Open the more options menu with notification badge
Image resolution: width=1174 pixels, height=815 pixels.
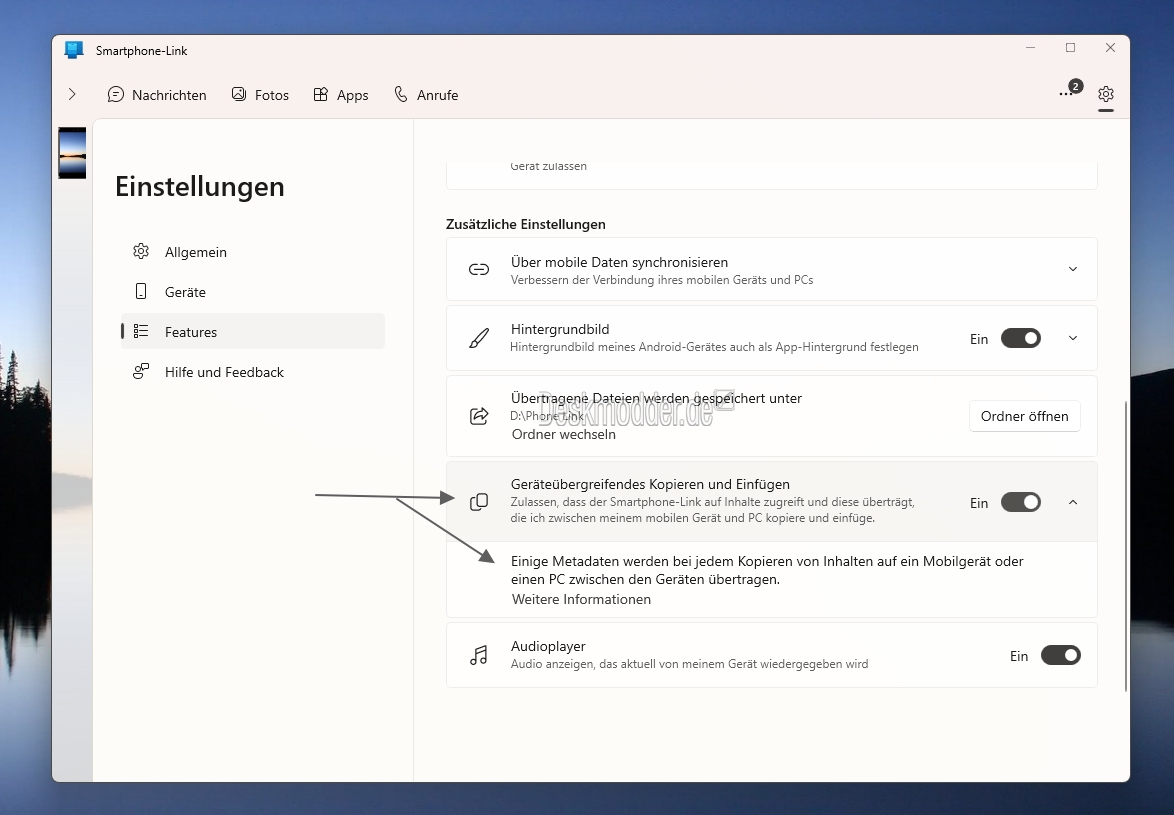[x=1070, y=91]
